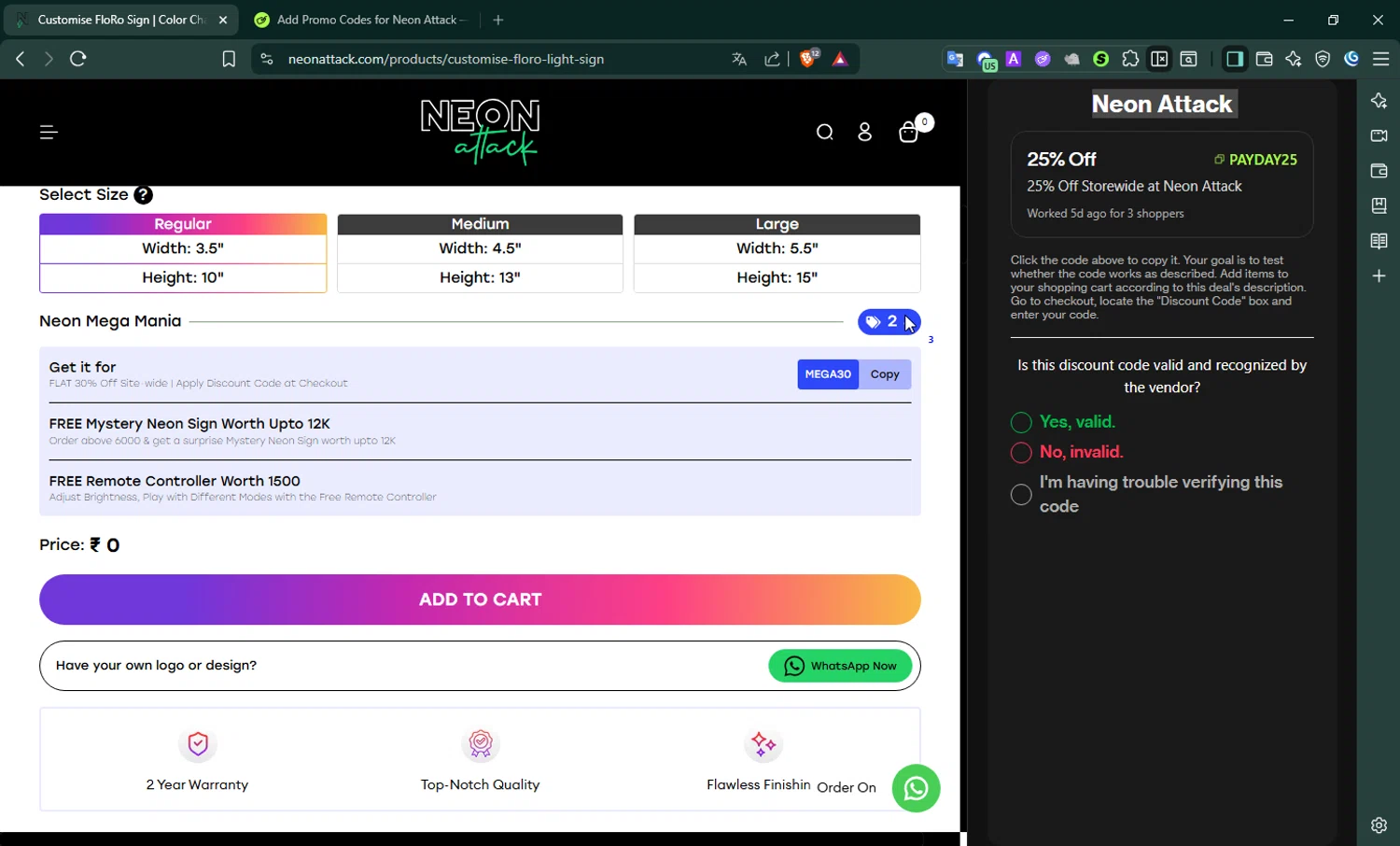The height and width of the screenshot is (846, 1400).
Task: Click the Flawless Finishing sparkle icon
Action: [x=763, y=744]
